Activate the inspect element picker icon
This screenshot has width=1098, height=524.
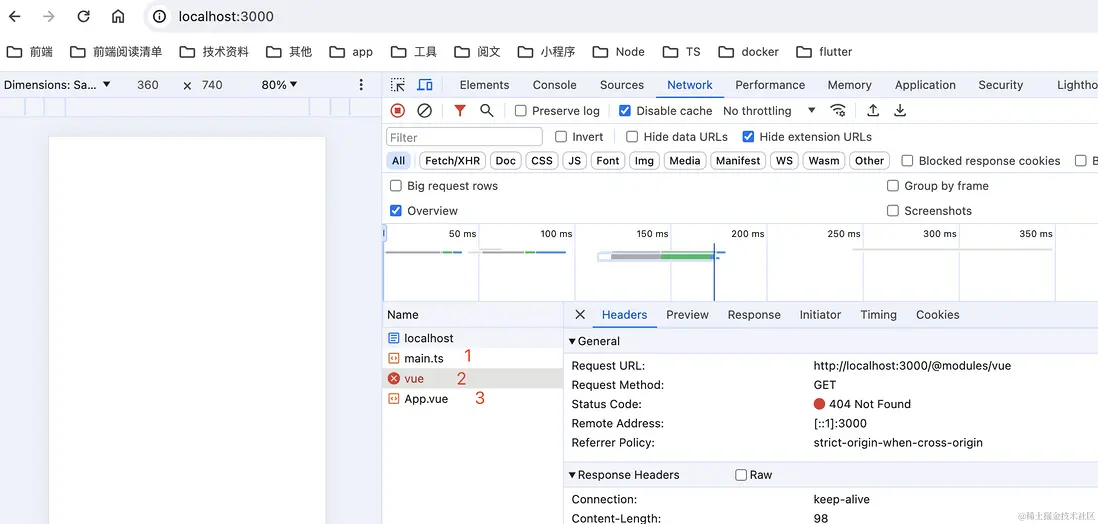tap(398, 85)
